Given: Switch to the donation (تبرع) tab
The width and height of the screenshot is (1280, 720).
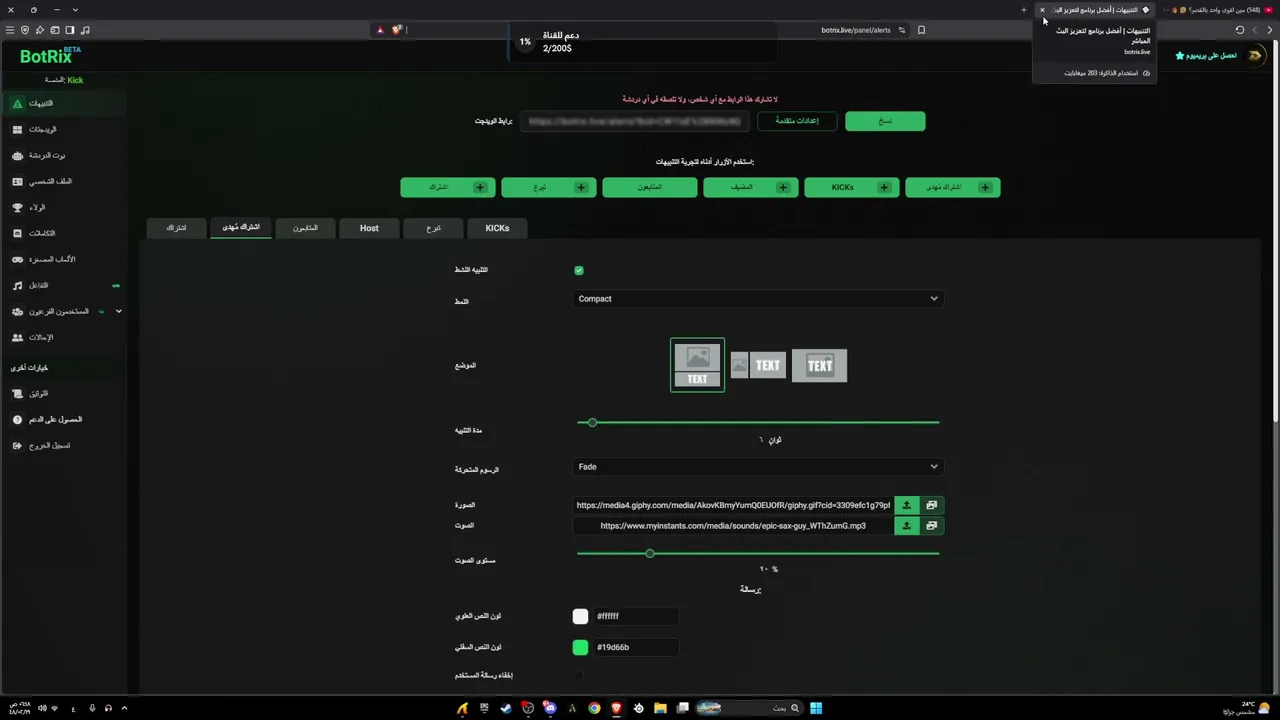Looking at the screenshot, I should [433, 228].
